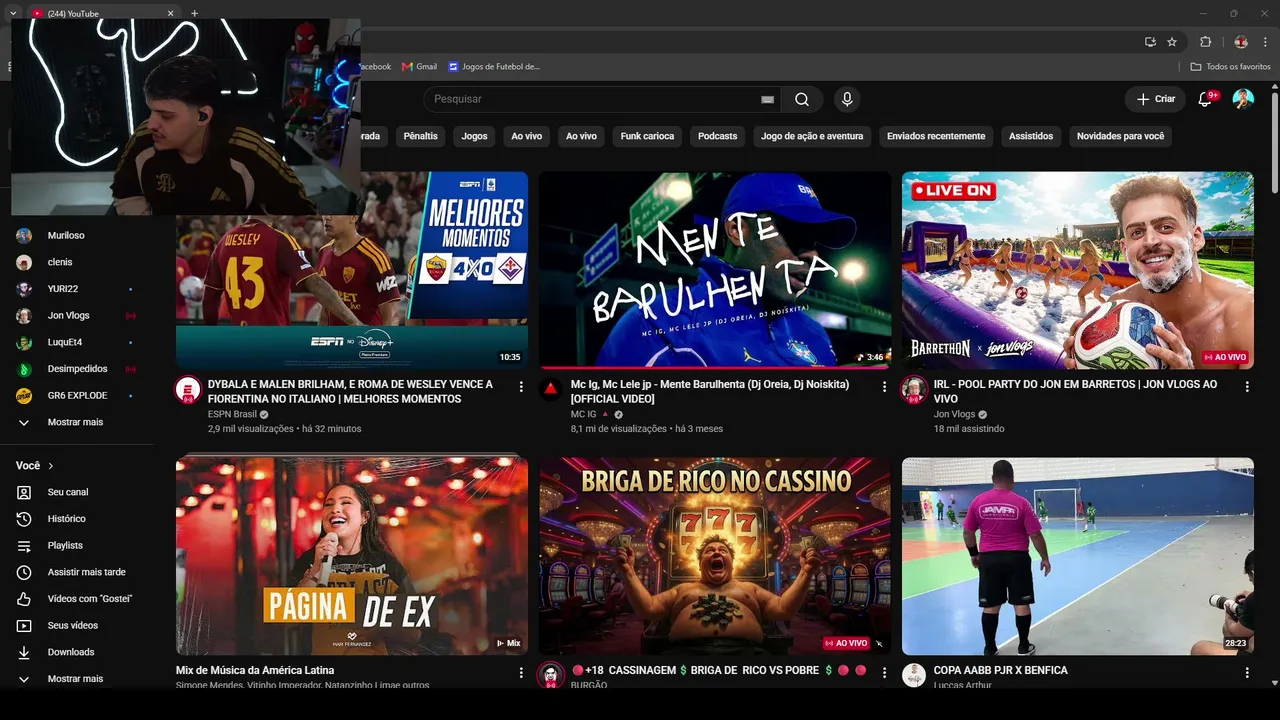The image size is (1280, 720).
Task: Click Jon Vlogs channel avatar under video
Action: [x=914, y=390]
